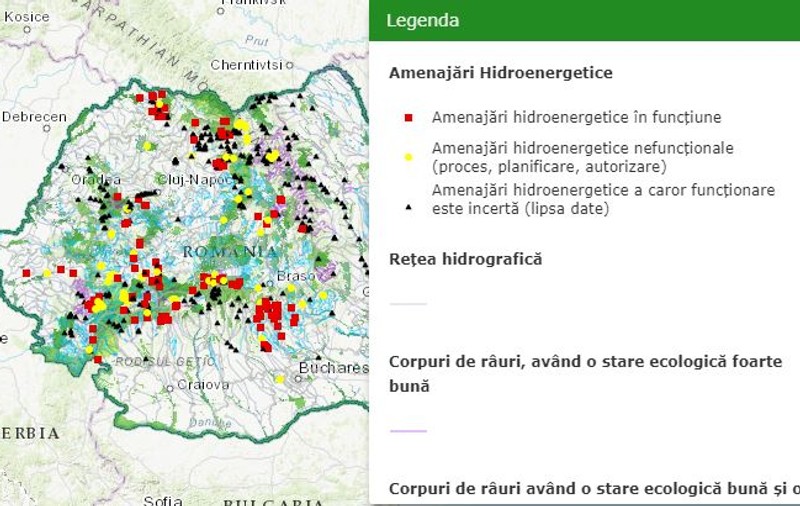
Task: Click the yellow hydropower marker near Bucharest
Action: click(x=280, y=379)
